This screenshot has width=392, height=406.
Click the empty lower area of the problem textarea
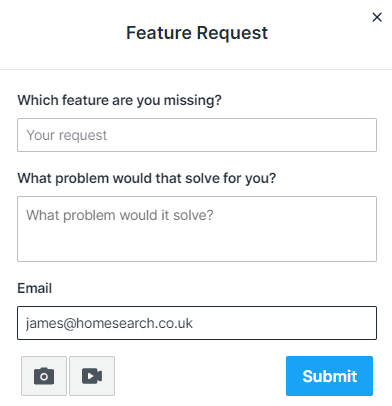click(x=197, y=245)
